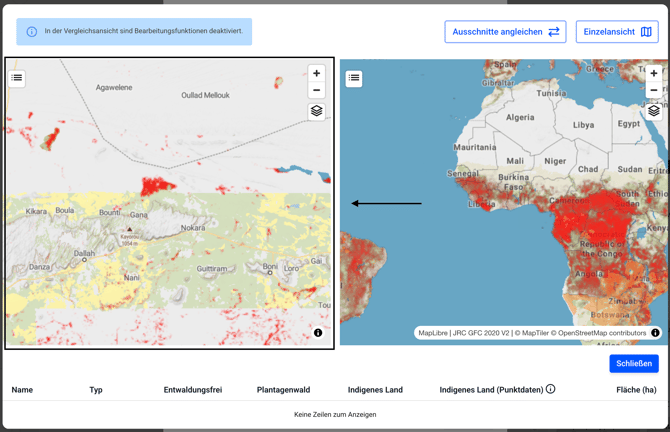This screenshot has width=670, height=432.
Task: Sort table by Name column
Action: point(22,390)
